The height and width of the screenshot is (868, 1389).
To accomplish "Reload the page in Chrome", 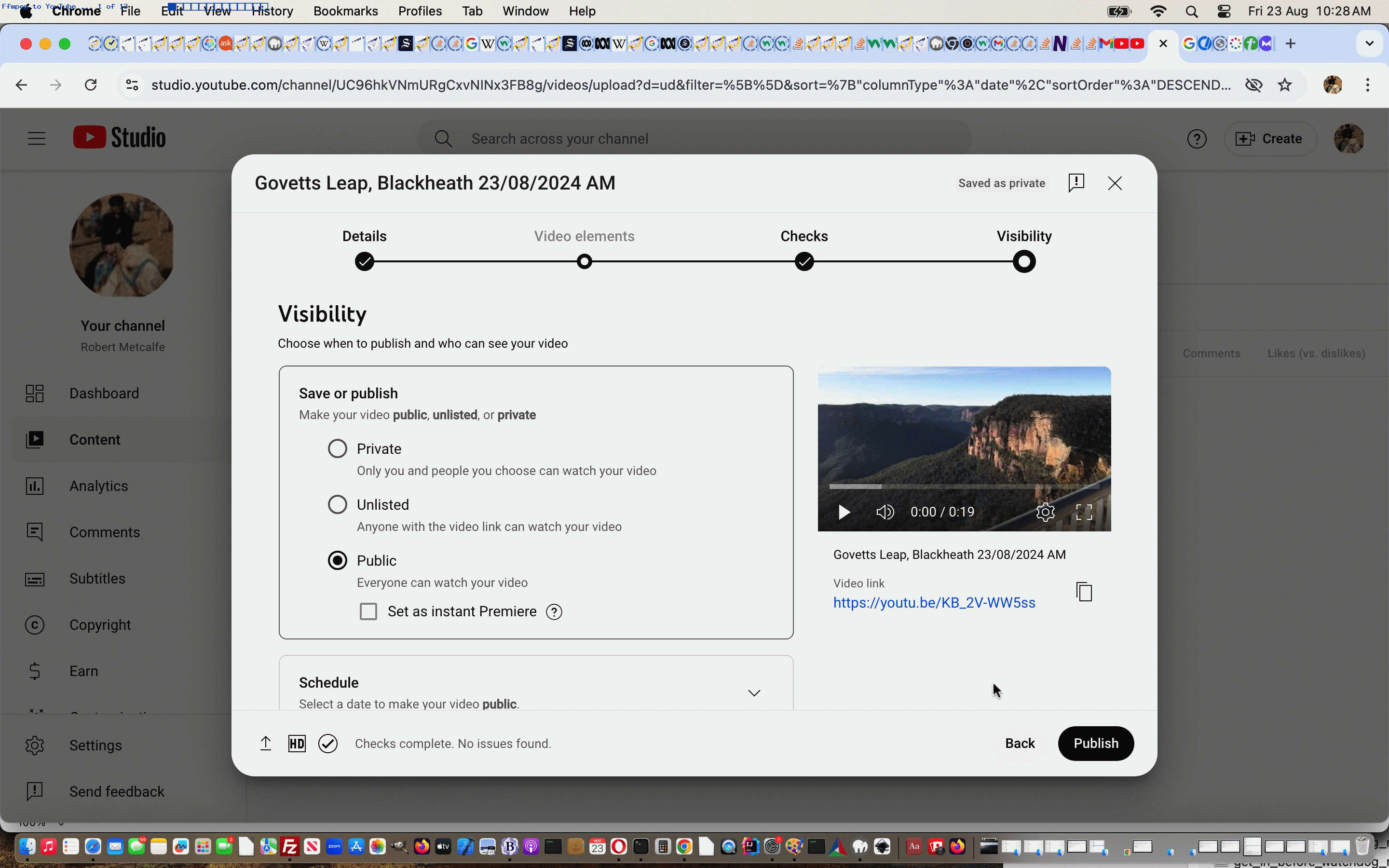I will (x=91, y=85).
